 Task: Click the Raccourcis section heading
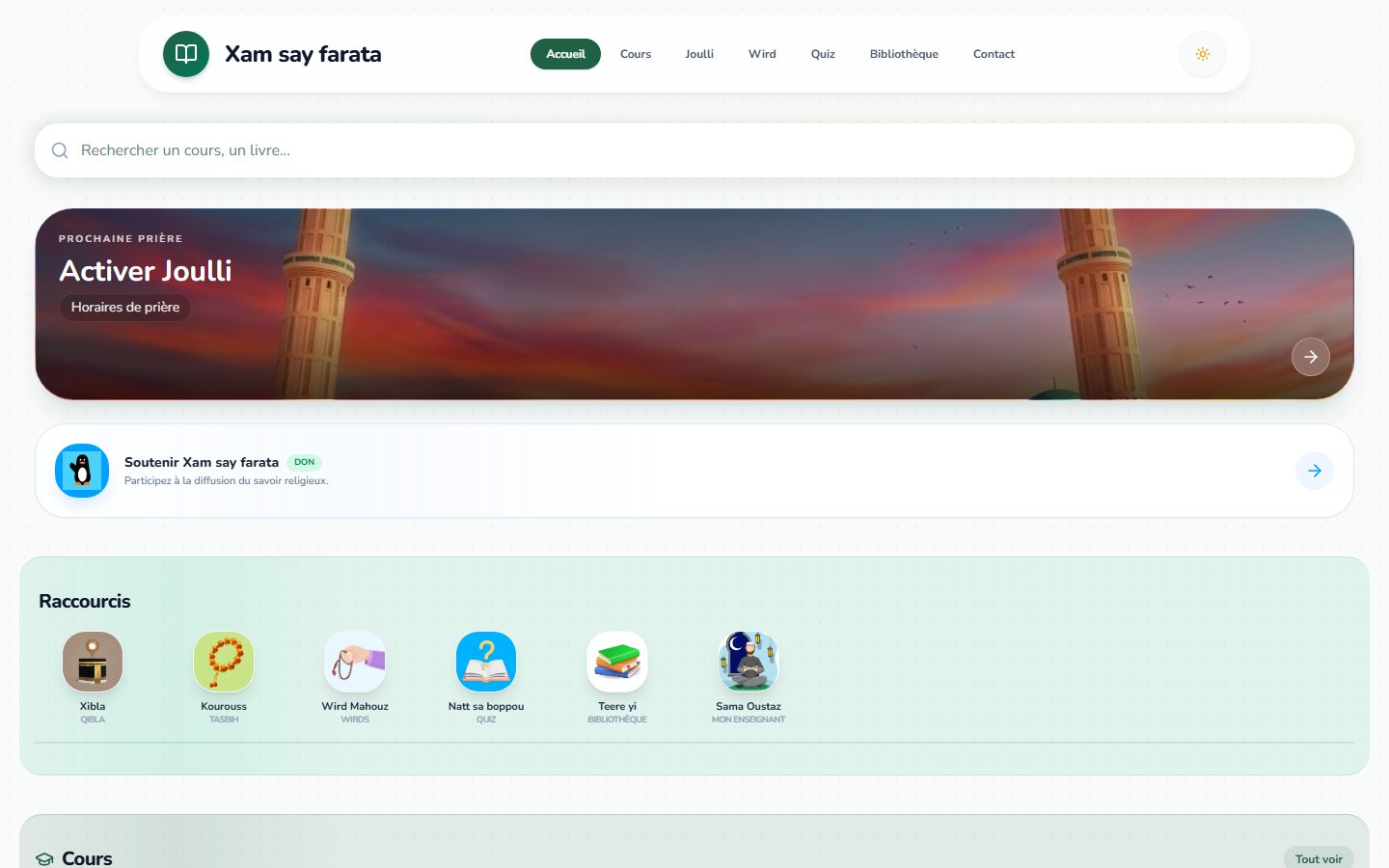click(x=85, y=601)
